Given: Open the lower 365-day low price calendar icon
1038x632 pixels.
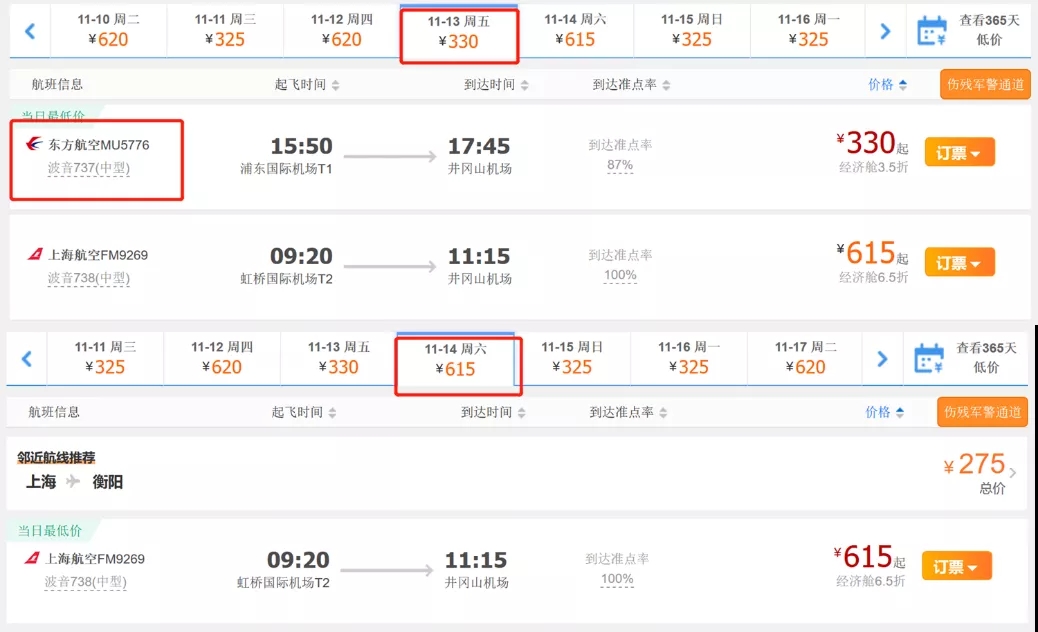Looking at the screenshot, I should coord(928,359).
